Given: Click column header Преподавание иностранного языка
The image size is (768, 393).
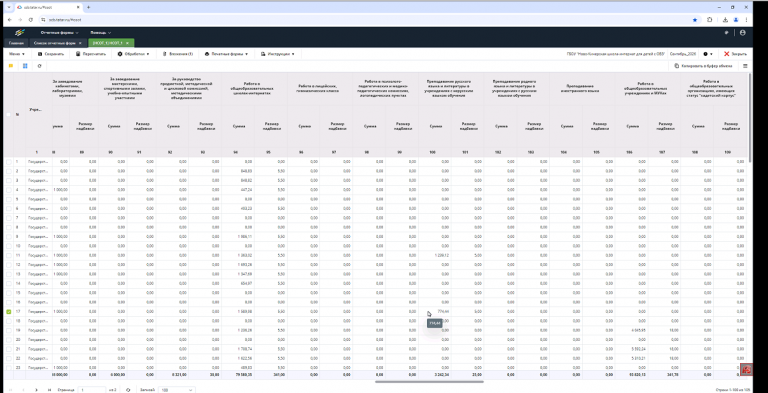Looking at the screenshot, I should click(582, 89).
